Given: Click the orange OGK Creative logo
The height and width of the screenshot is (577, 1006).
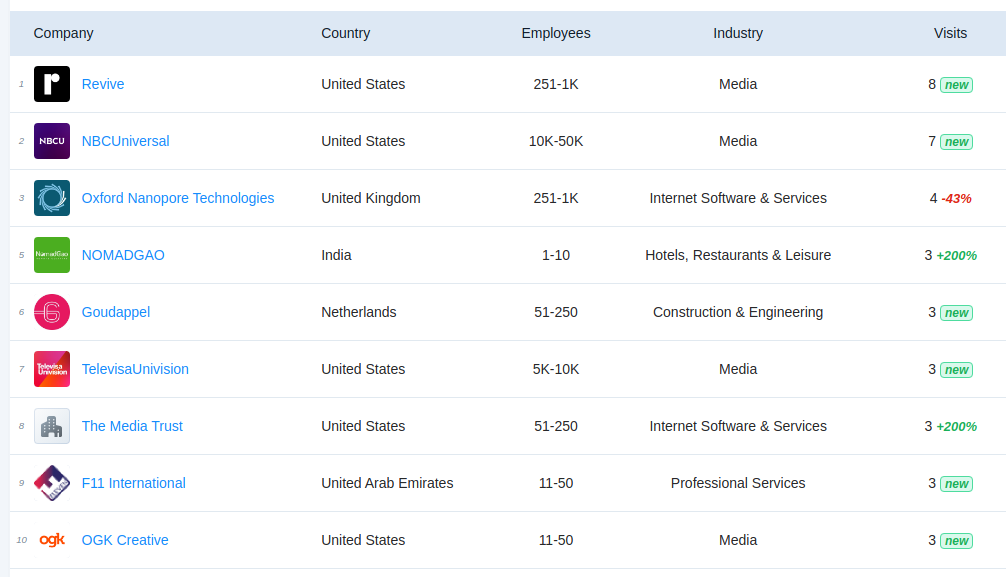Looking at the screenshot, I should click(x=52, y=540).
